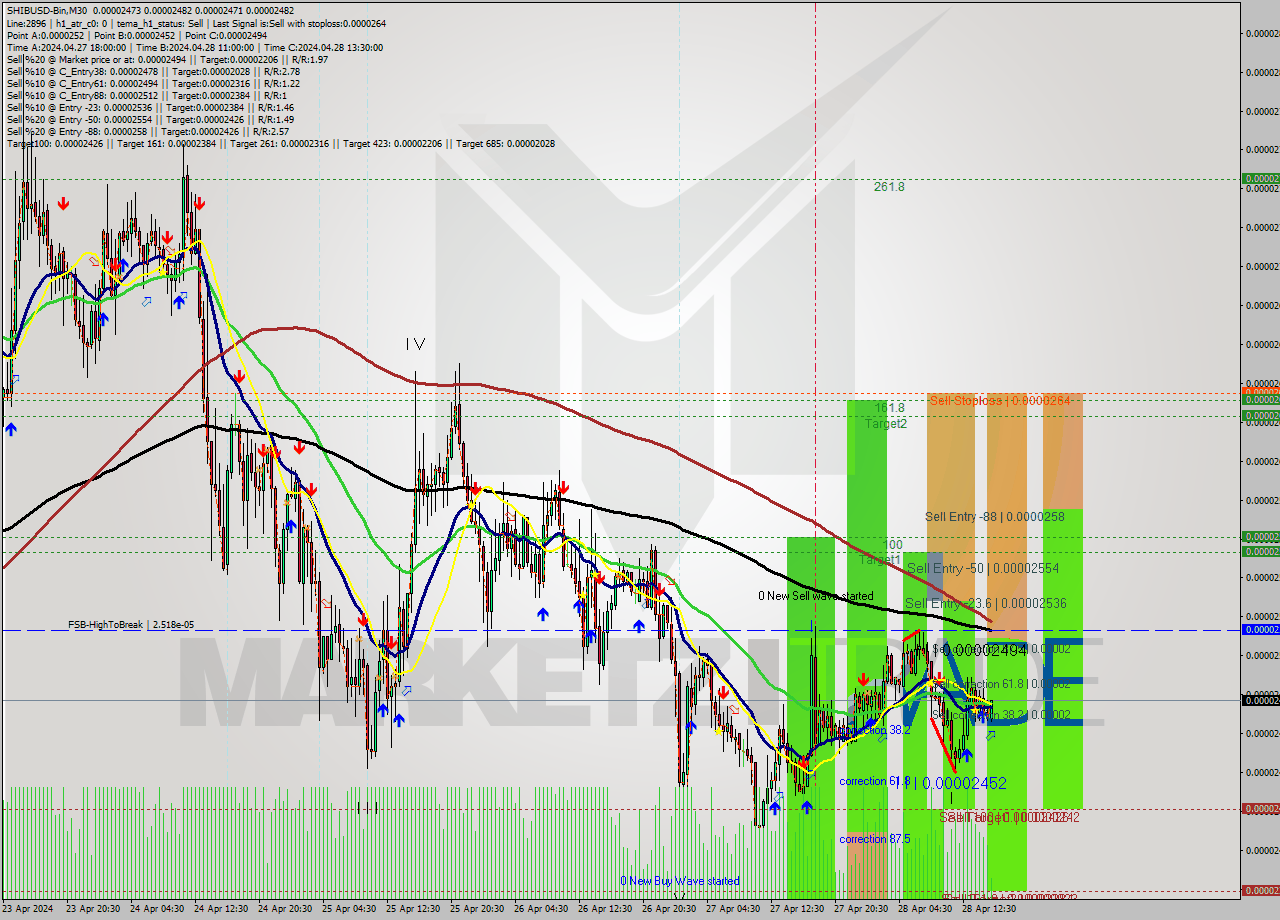This screenshot has height=920, width=1280.
Task: Click the '26 Apr 04:30' time axis label
Action: pyautogui.click(x=540, y=909)
